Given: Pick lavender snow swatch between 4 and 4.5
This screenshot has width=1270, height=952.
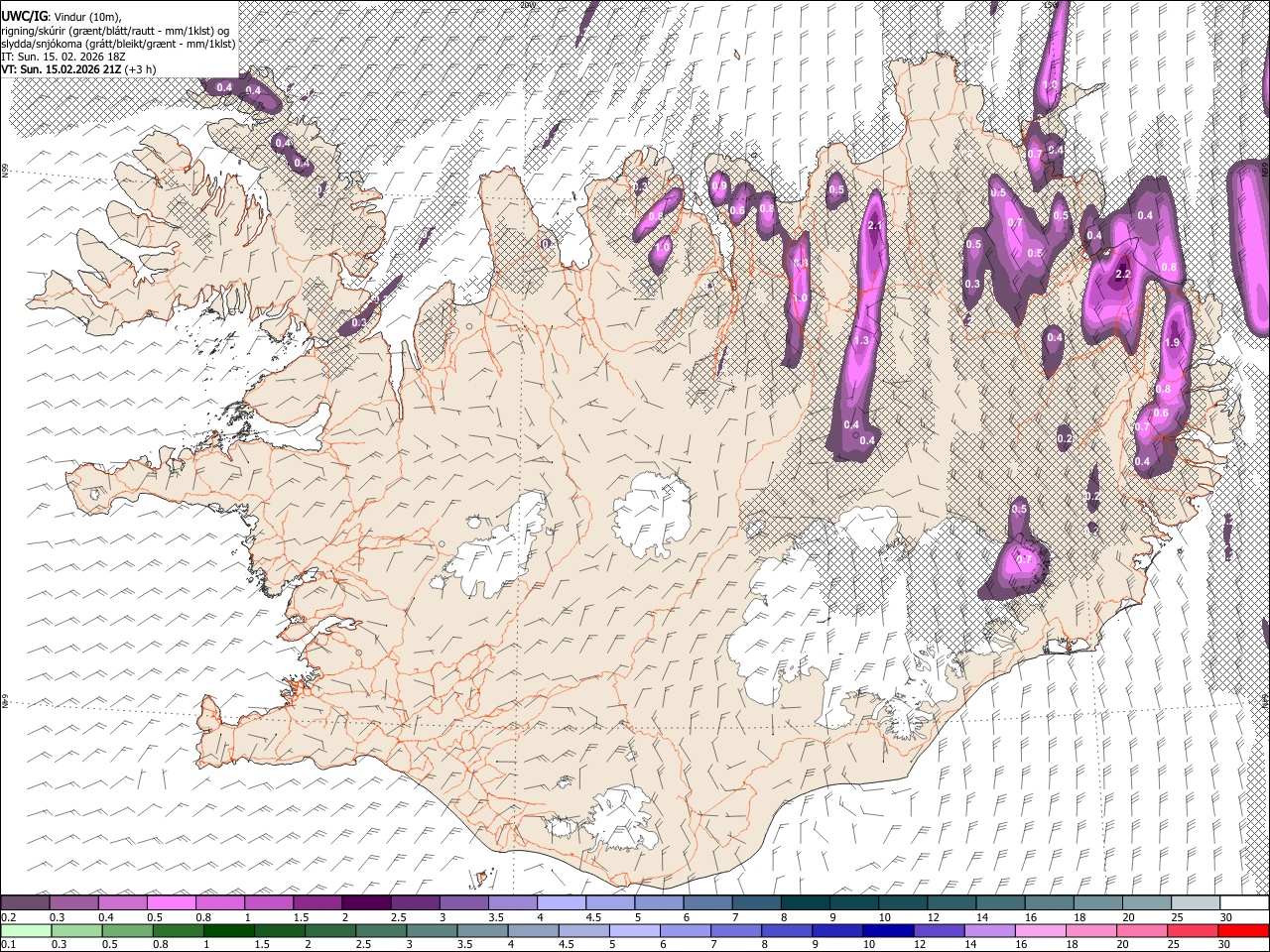Looking at the screenshot, I should coord(562,903).
